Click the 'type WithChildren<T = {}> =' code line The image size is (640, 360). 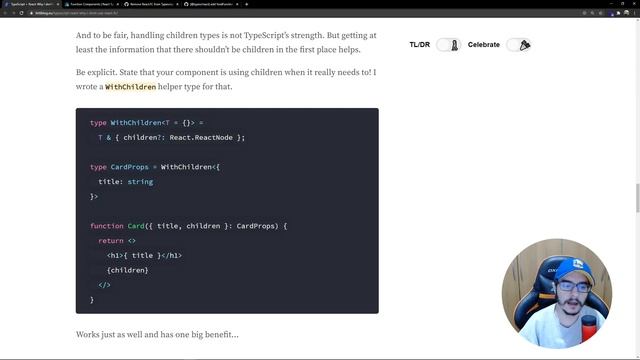[147, 123]
